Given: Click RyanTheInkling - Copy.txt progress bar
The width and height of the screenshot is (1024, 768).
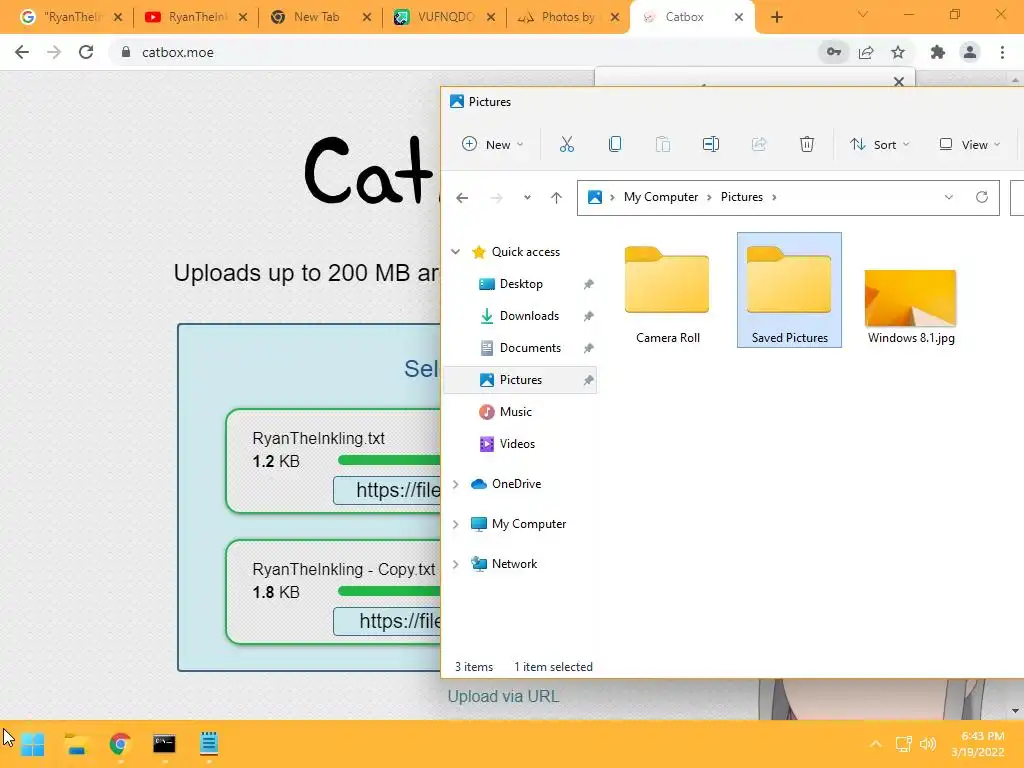Looking at the screenshot, I should [x=389, y=591].
